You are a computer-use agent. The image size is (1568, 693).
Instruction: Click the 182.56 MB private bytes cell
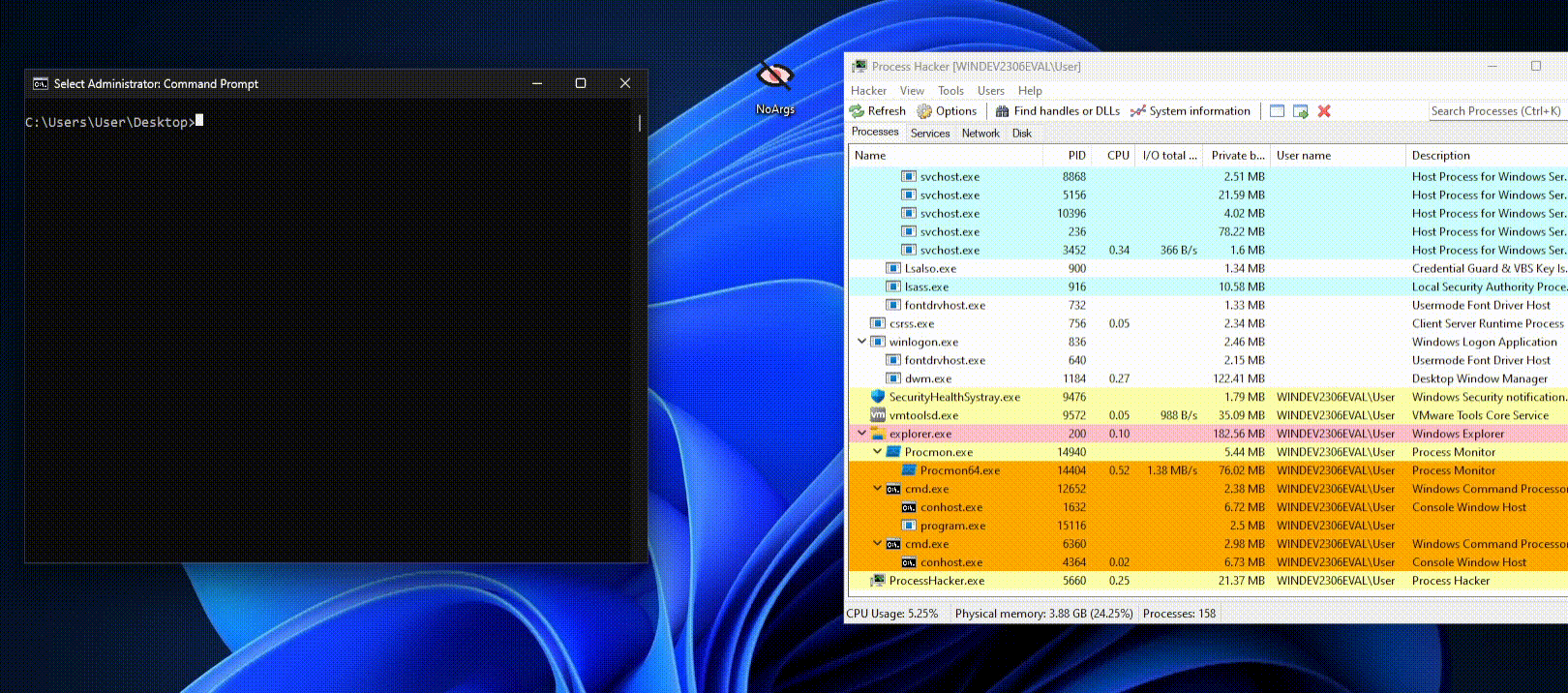tap(1239, 434)
